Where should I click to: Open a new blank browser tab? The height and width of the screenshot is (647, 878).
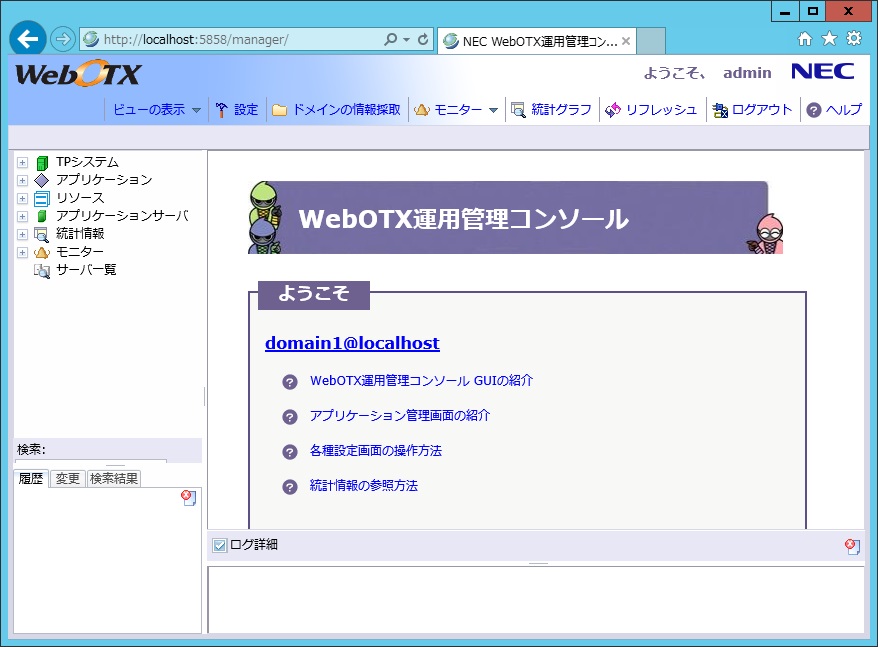click(651, 41)
